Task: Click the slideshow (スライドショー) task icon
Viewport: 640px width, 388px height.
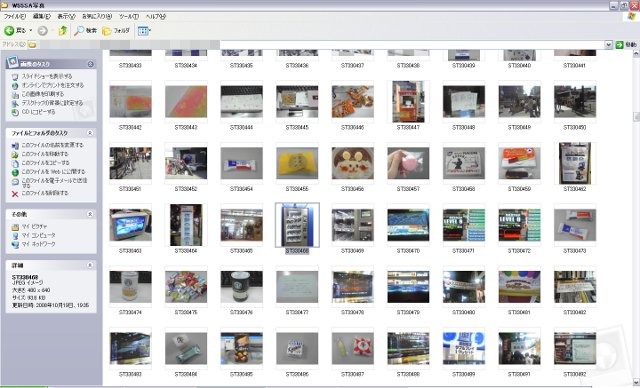Action: point(15,77)
